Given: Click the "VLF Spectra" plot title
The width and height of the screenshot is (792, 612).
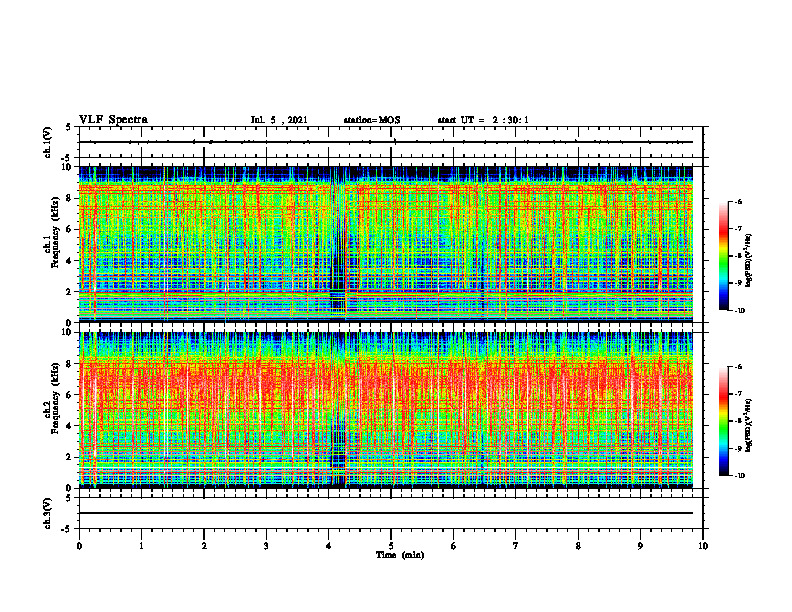Looking at the screenshot, I should tap(113, 120).
